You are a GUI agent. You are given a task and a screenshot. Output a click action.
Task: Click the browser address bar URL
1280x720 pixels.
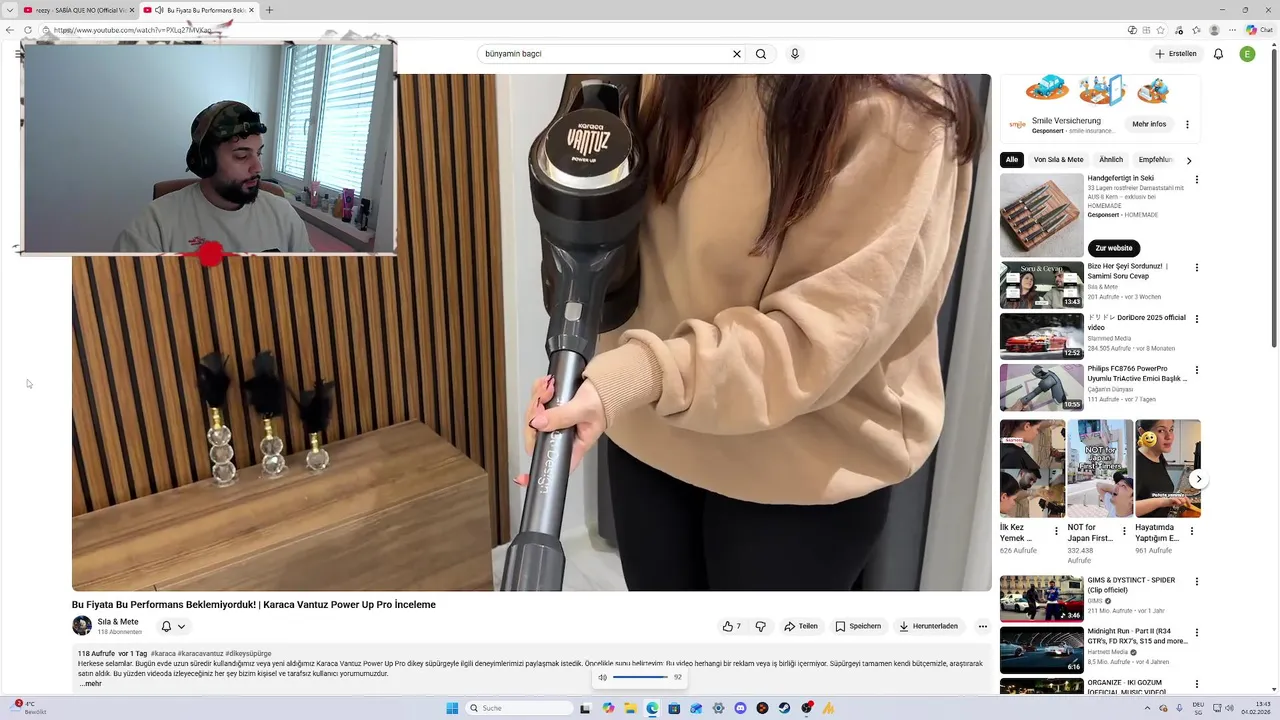132,30
